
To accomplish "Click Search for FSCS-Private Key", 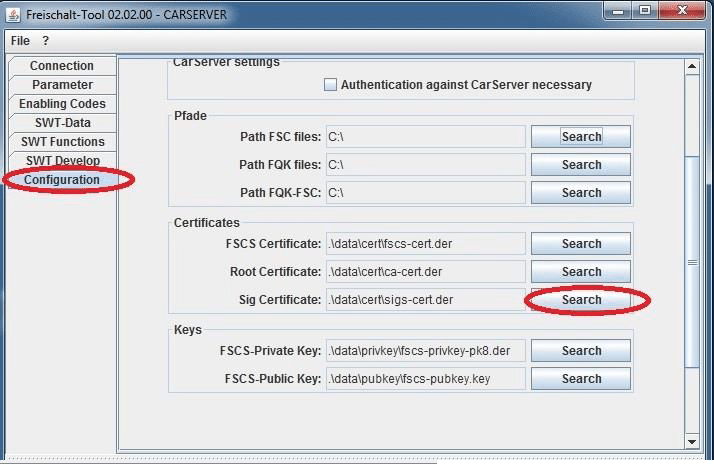I will coord(580,351).
